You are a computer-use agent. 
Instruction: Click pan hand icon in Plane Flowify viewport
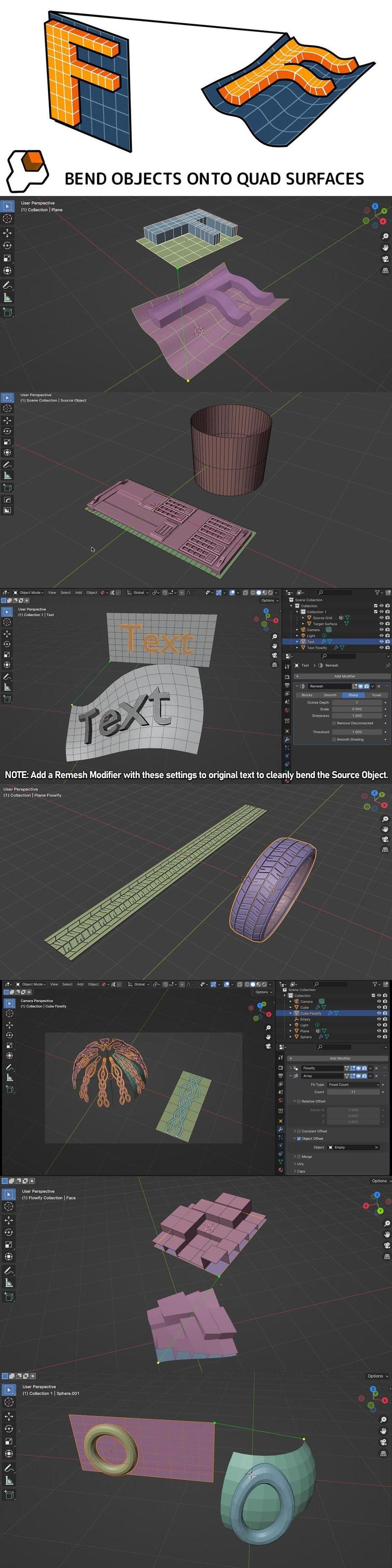click(385, 829)
